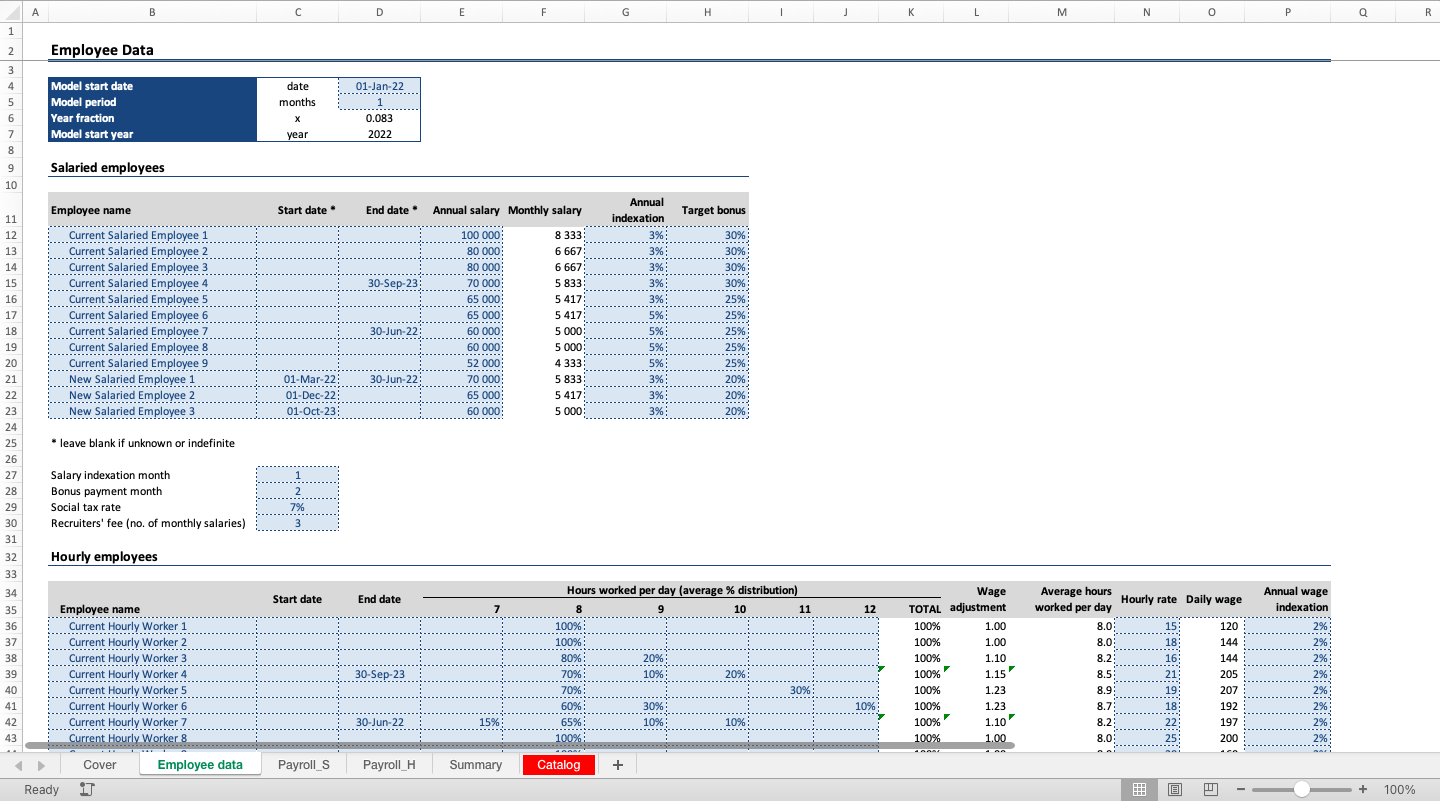Click the 'Year fraction' label cell
The height and width of the screenshot is (801, 1440).
[152, 118]
